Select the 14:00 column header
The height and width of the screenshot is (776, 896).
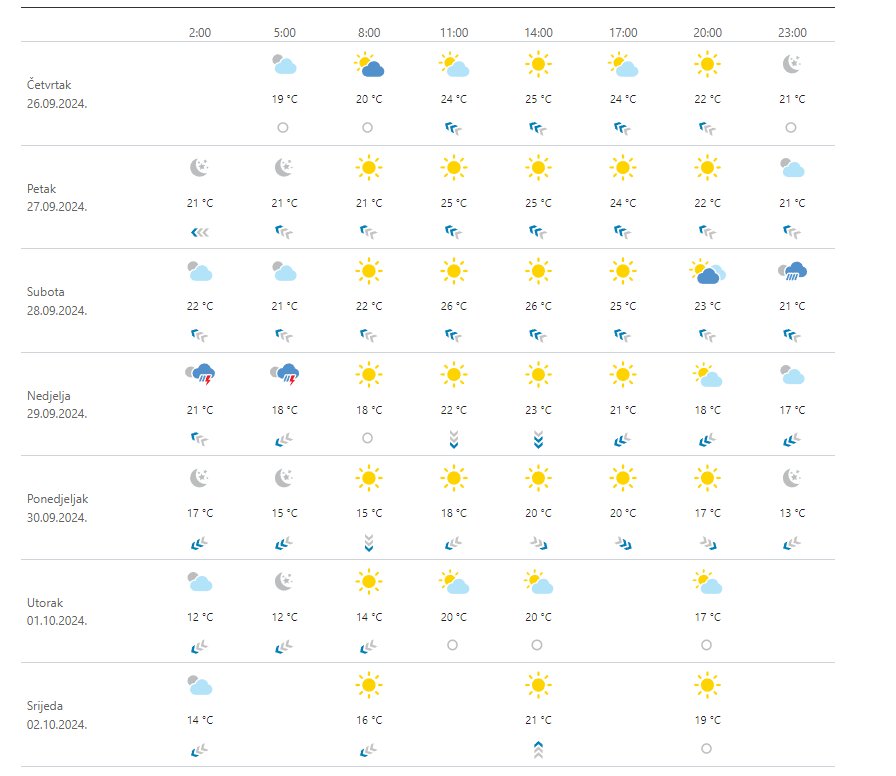click(x=538, y=33)
